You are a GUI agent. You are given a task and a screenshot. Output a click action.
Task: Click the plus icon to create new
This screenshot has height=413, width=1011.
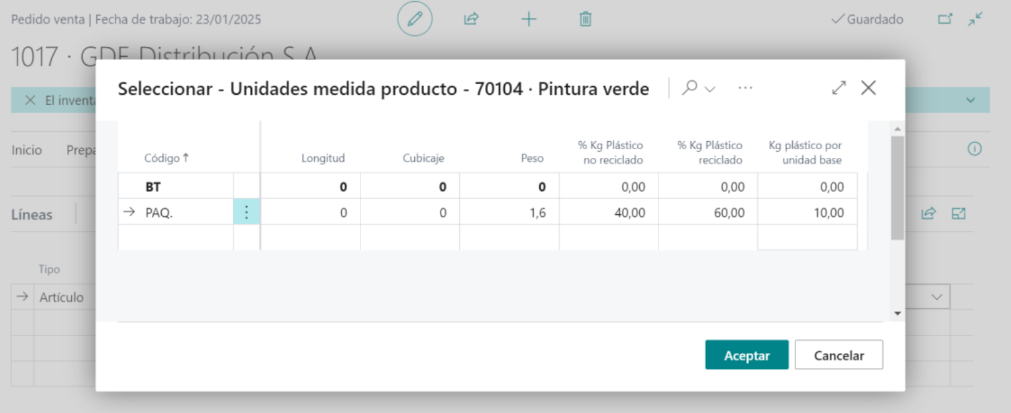(529, 19)
